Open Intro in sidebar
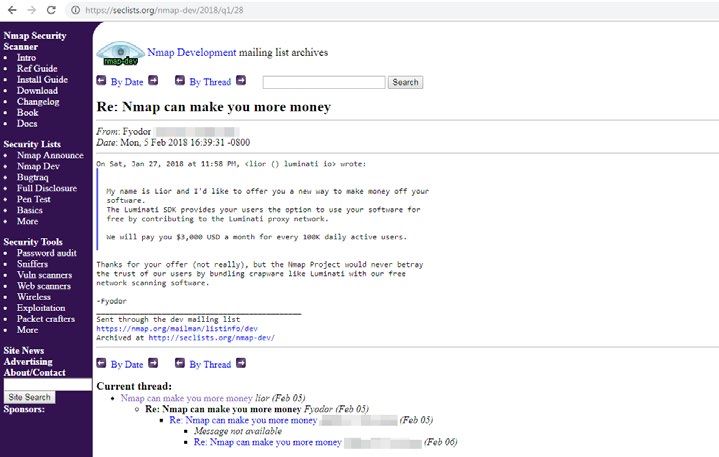 click(x=26, y=58)
